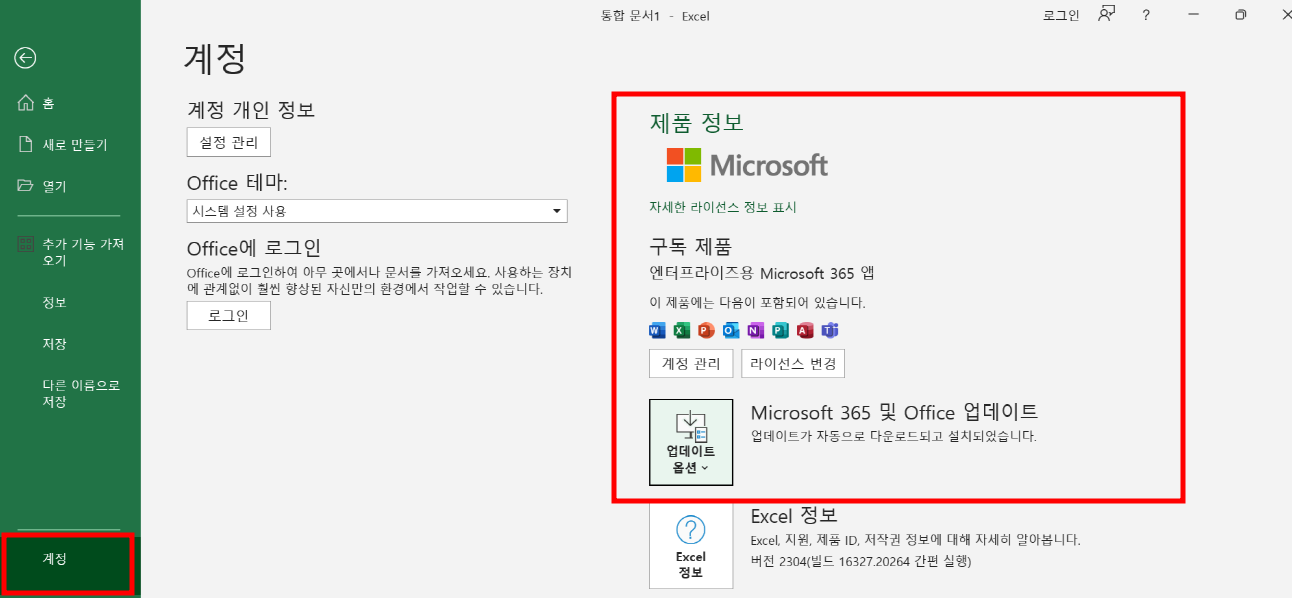Click the 설정 관리 button
Image resolution: width=1292 pixels, height=598 pixels.
[228, 141]
